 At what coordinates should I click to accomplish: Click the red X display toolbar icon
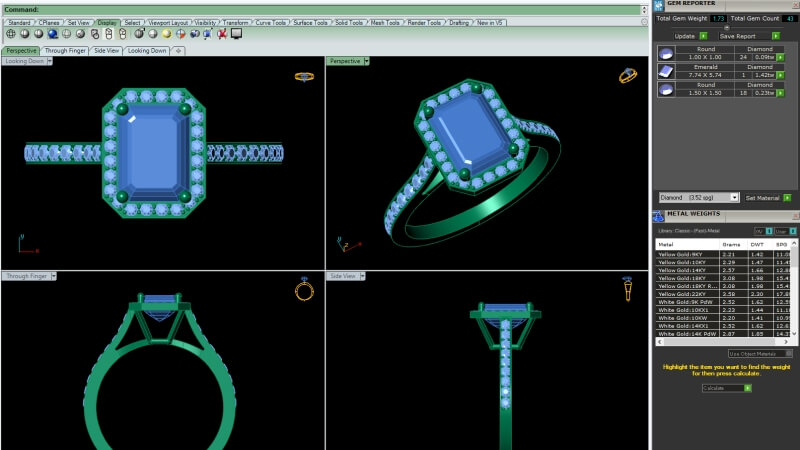(222, 34)
